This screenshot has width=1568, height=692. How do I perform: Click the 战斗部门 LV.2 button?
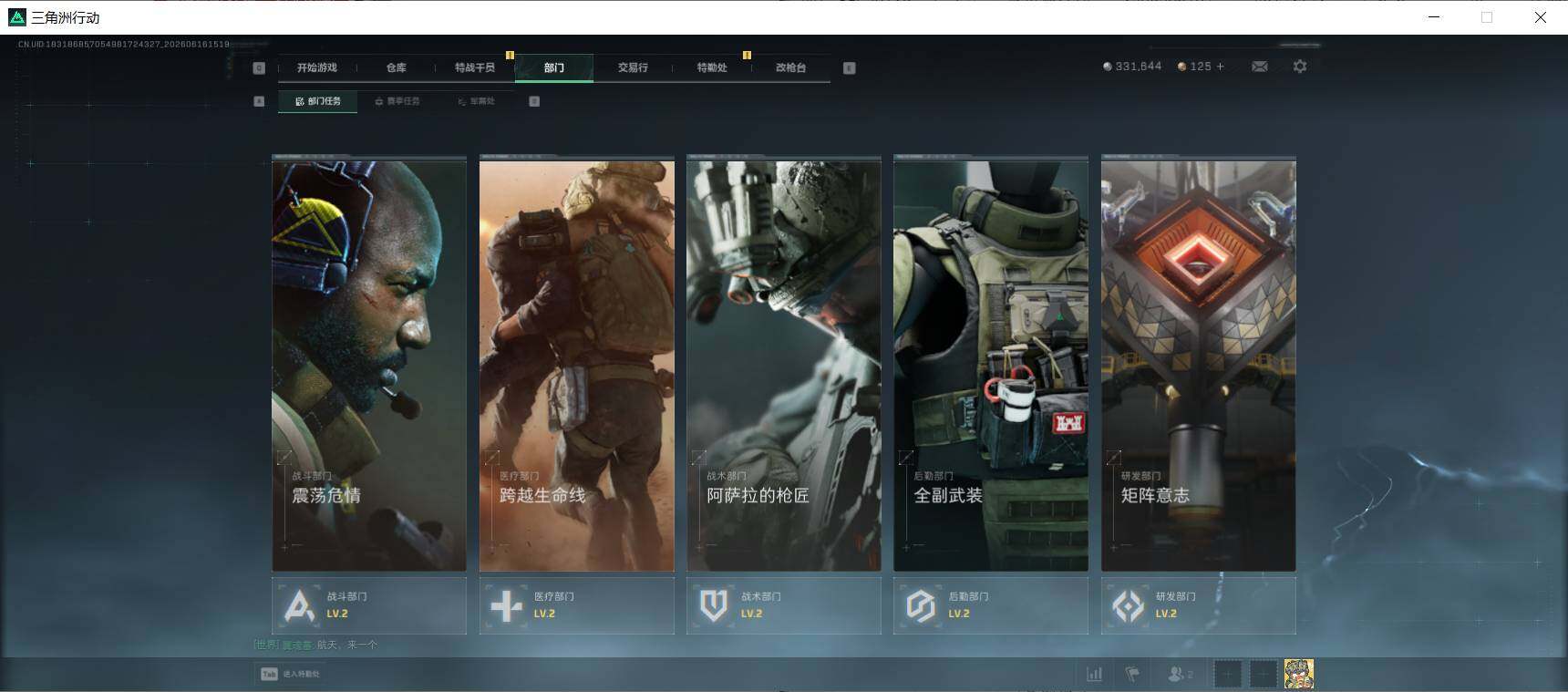[x=369, y=605]
